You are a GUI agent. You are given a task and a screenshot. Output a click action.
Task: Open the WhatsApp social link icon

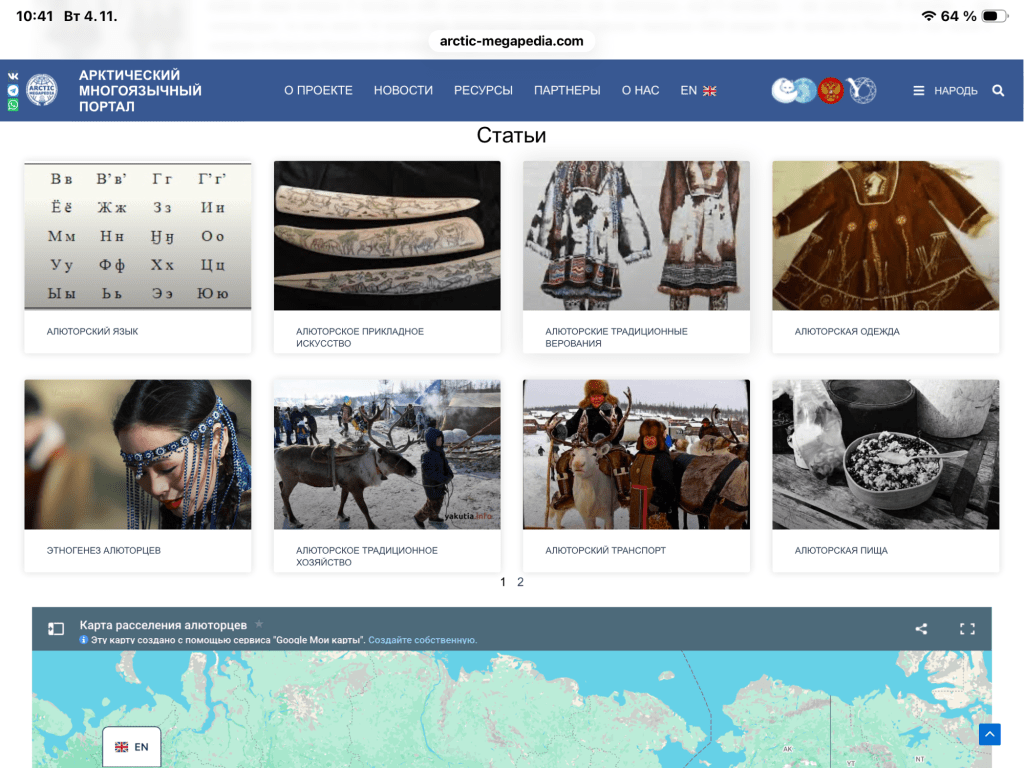(13, 104)
